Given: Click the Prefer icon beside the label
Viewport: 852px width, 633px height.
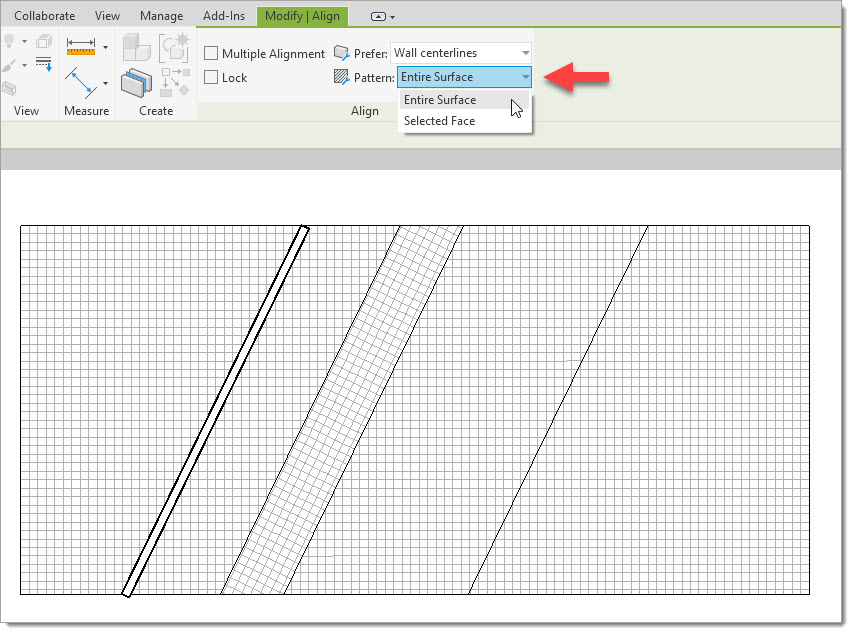Looking at the screenshot, I should tap(341, 53).
